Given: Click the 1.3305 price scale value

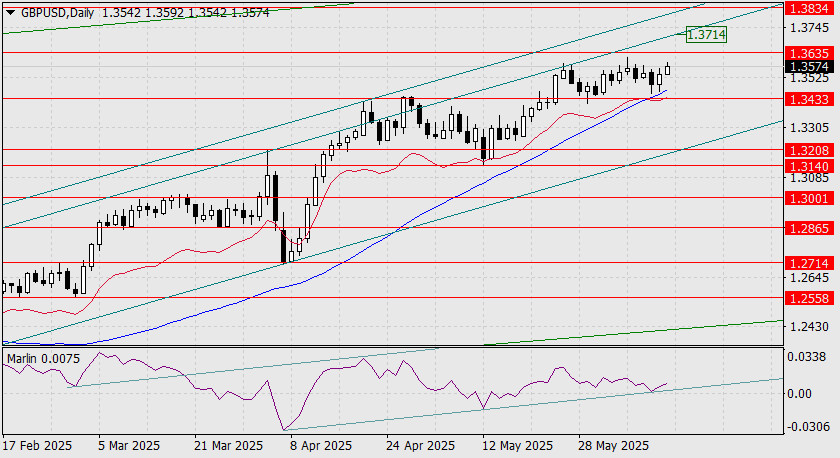Looking at the screenshot, I should pyautogui.click(x=809, y=127).
